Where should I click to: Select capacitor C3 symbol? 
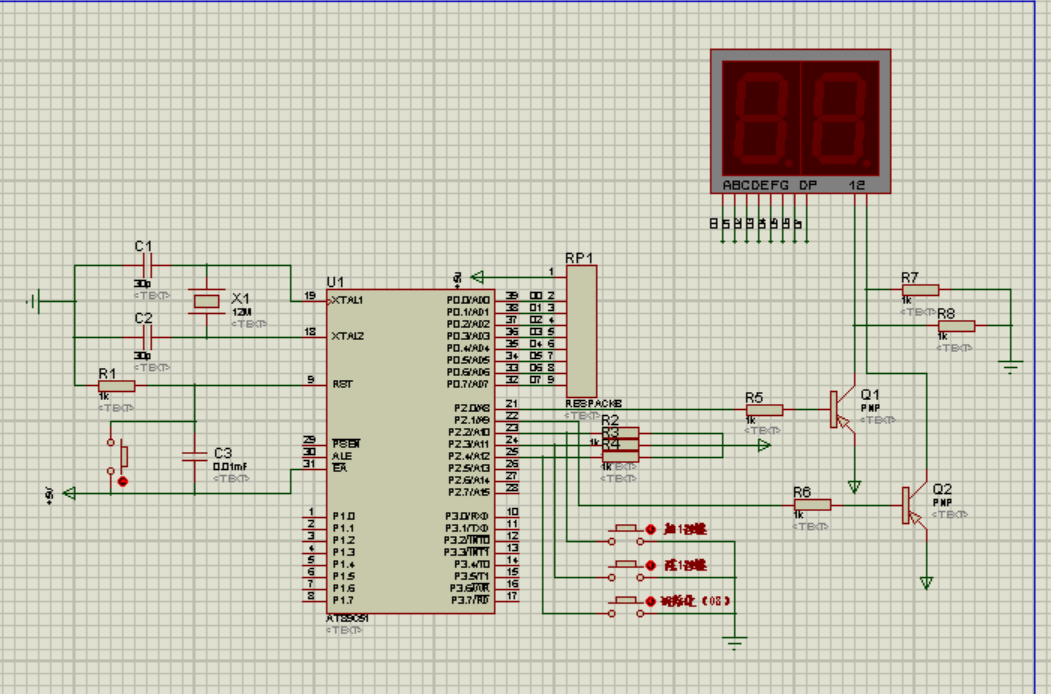(194, 457)
